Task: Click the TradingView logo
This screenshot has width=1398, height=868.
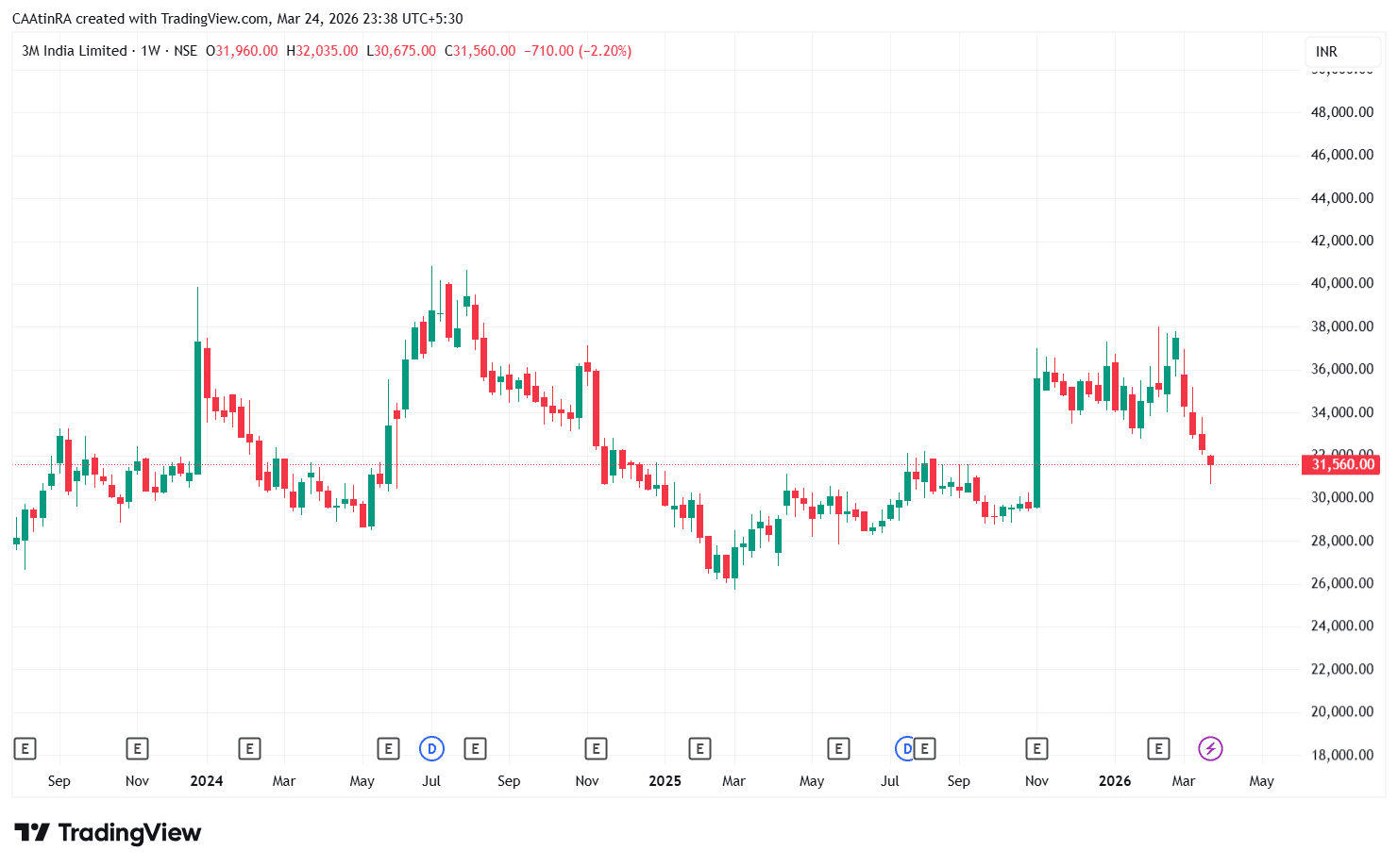Action: (108, 832)
